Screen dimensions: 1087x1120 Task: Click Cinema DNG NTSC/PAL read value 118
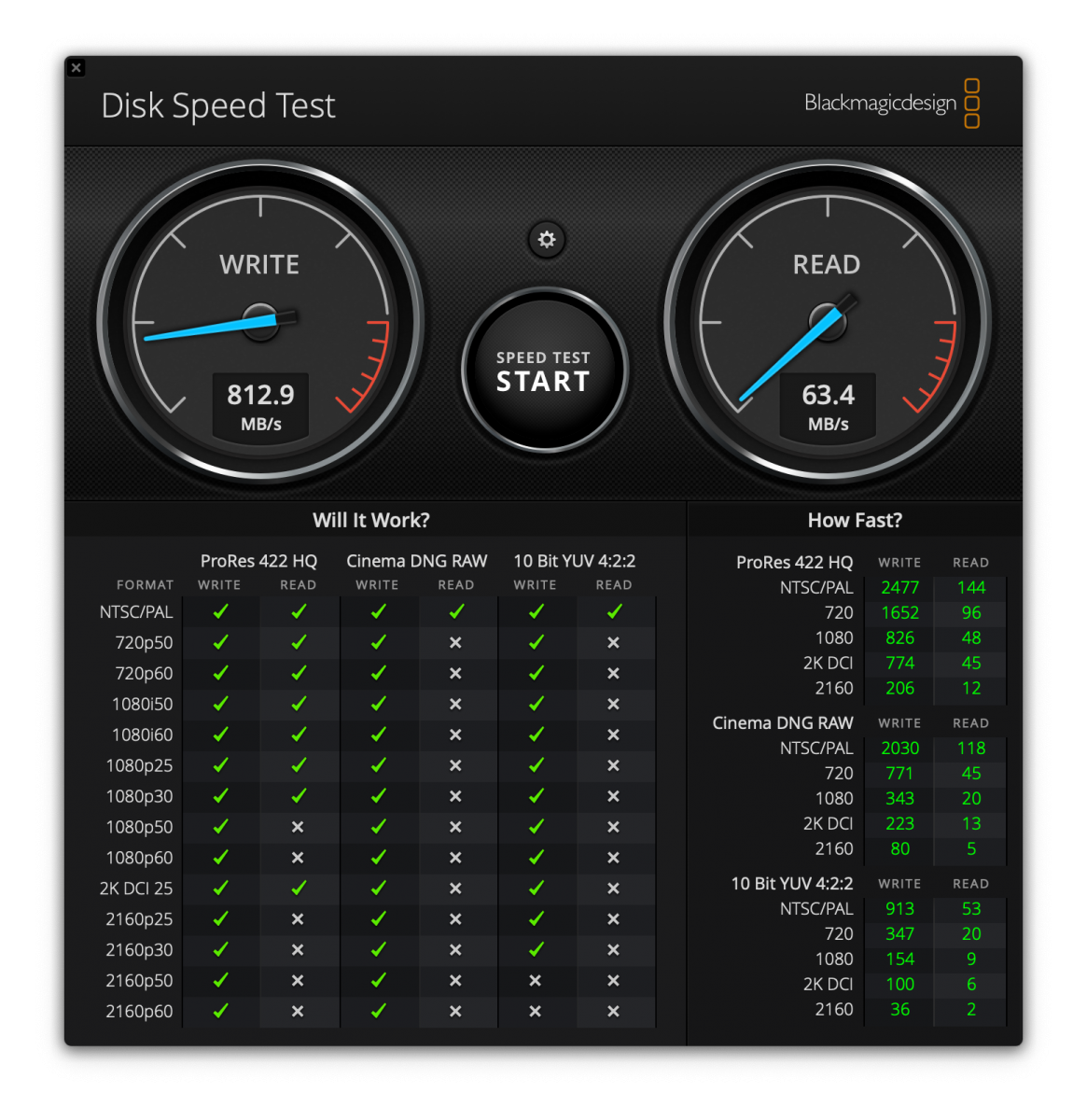click(971, 748)
